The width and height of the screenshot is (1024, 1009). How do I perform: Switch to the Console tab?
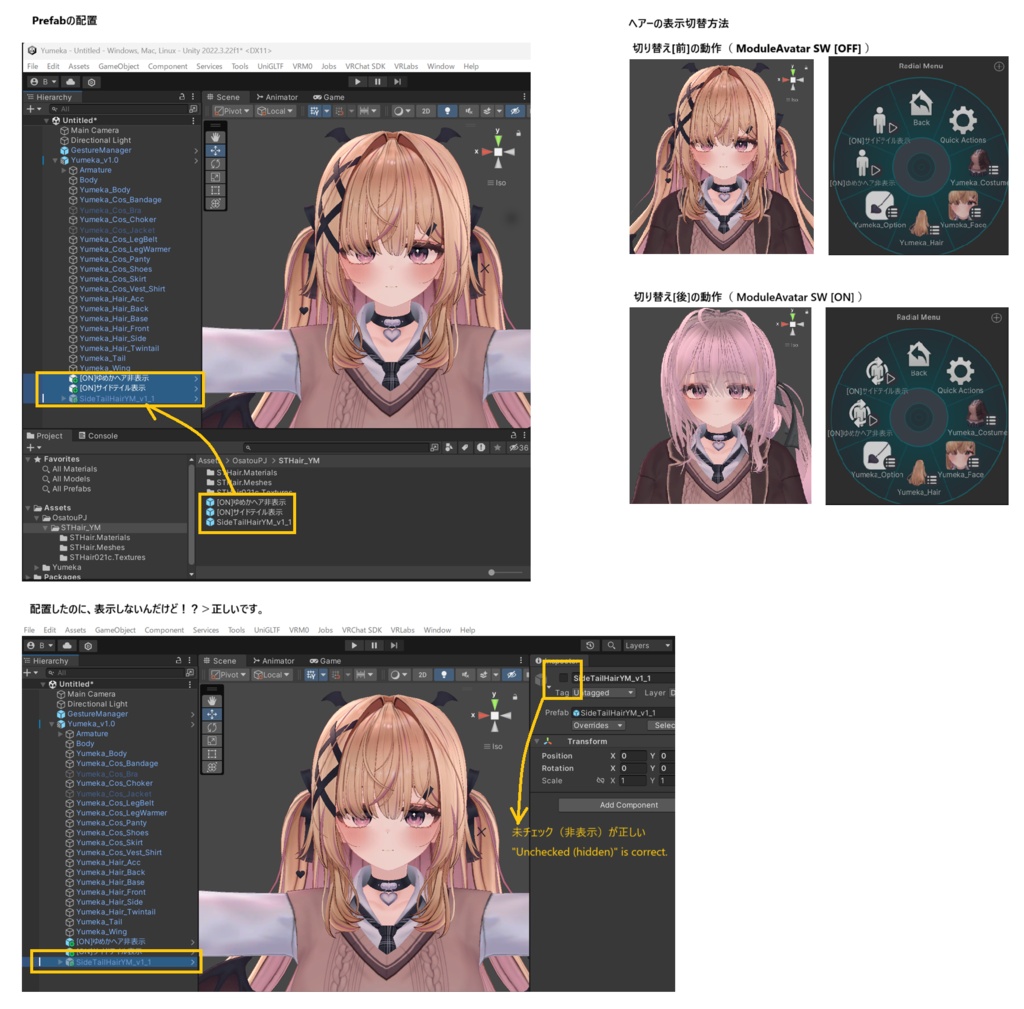(x=98, y=436)
